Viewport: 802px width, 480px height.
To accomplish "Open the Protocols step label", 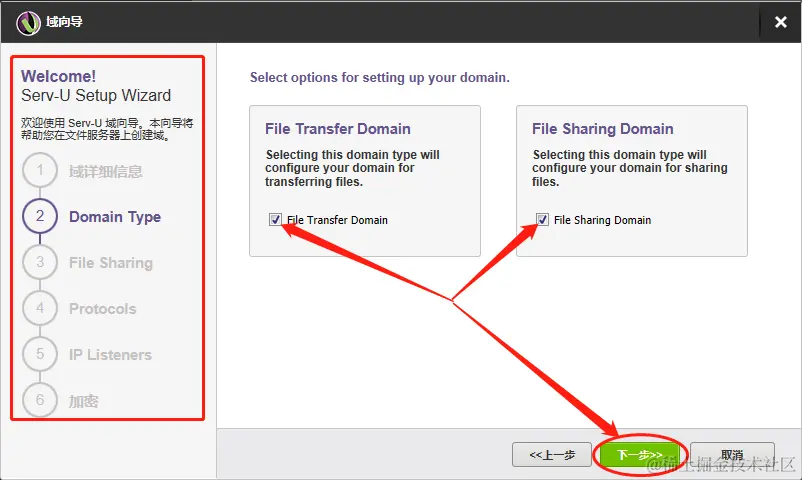I will [x=103, y=309].
